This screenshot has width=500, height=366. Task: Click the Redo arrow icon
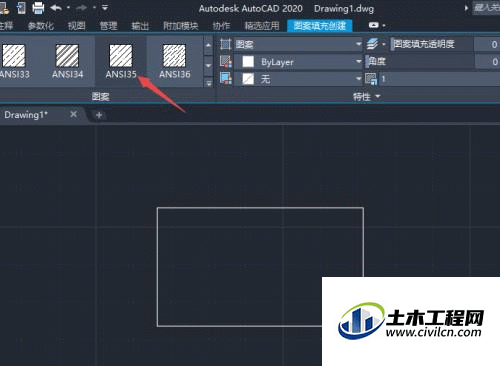click(81, 7)
